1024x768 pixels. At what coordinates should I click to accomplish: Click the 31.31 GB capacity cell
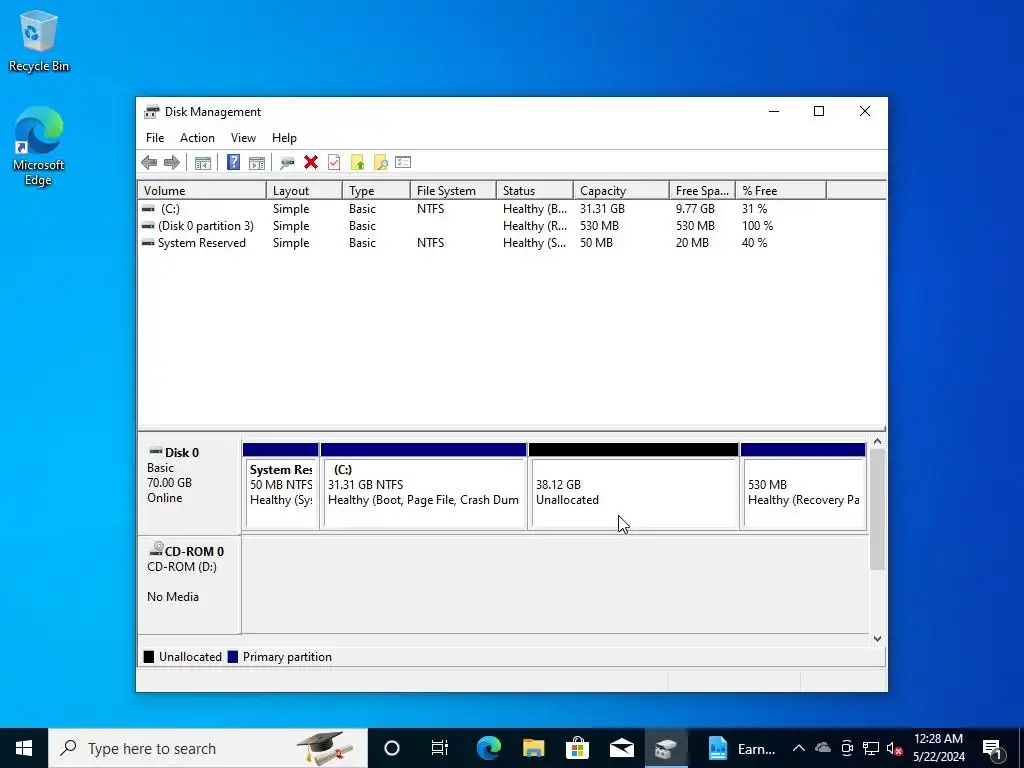coord(602,209)
